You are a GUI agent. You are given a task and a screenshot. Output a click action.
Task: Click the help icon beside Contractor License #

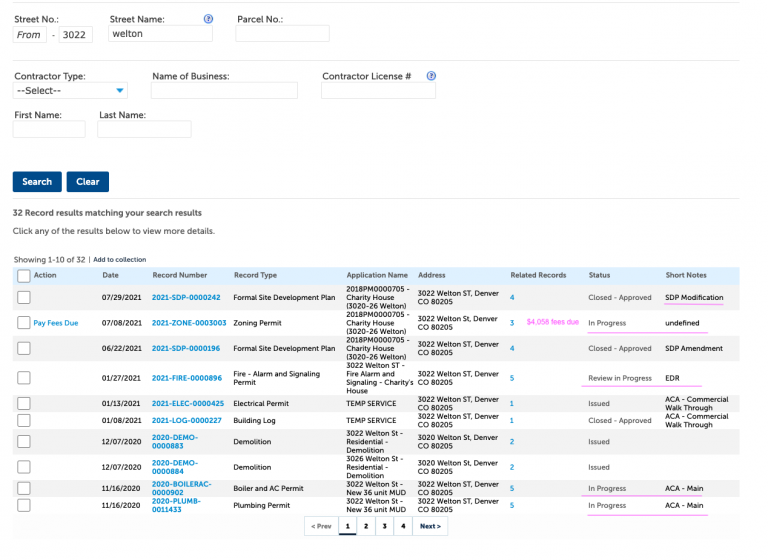pyautogui.click(x=431, y=76)
